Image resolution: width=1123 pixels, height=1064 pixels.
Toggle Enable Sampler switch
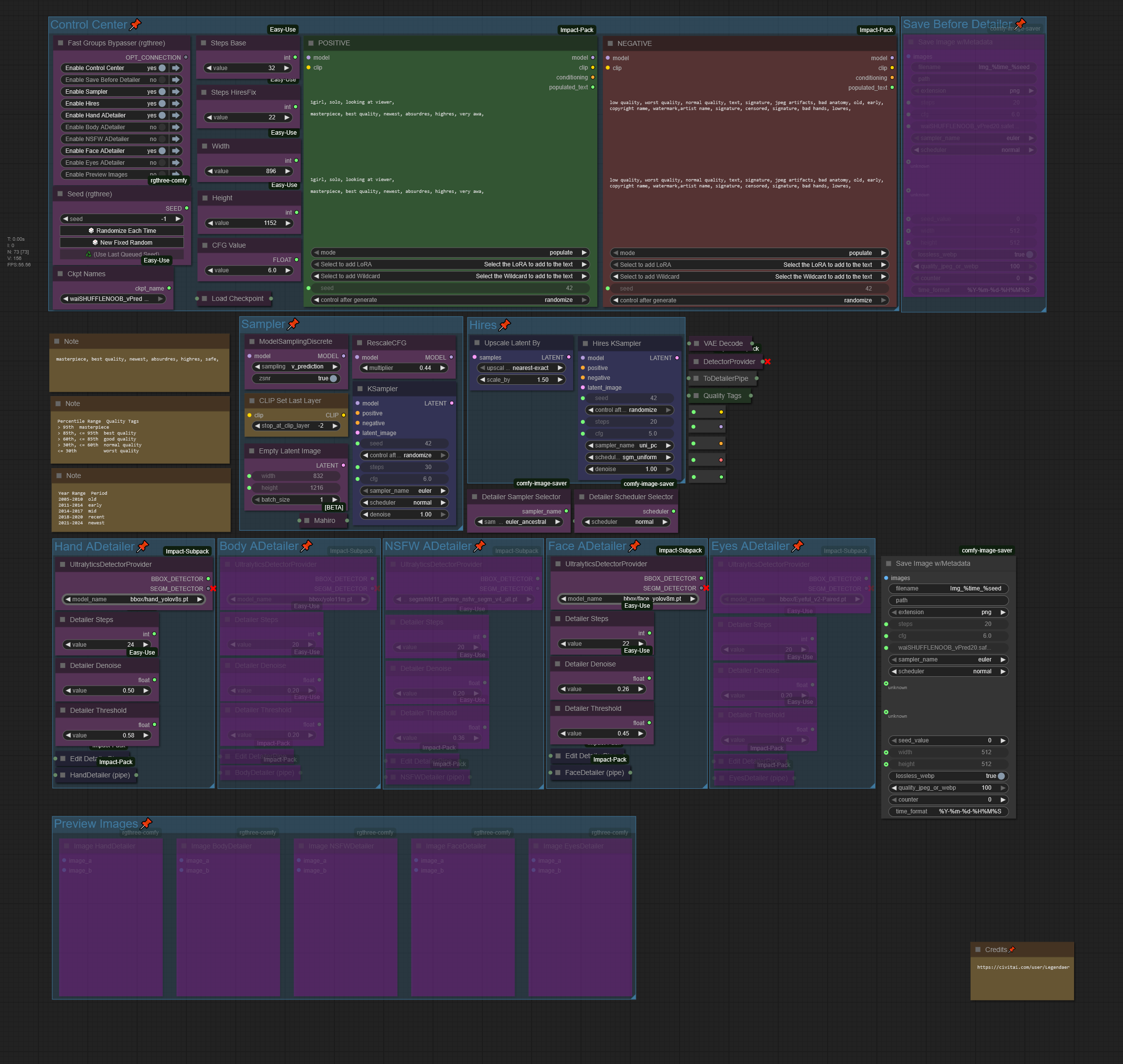(x=162, y=92)
